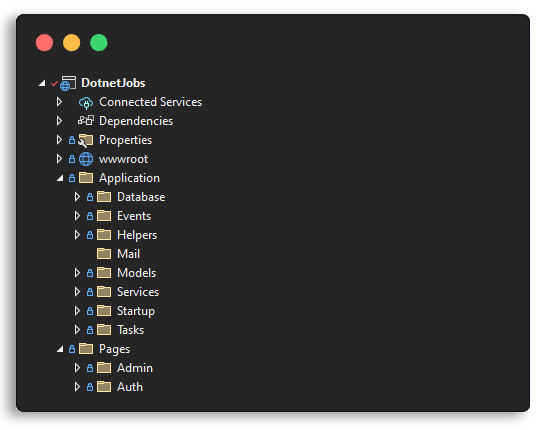Select the Events folder label
Viewport: 547px width, 430px height.
click(x=134, y=216)
